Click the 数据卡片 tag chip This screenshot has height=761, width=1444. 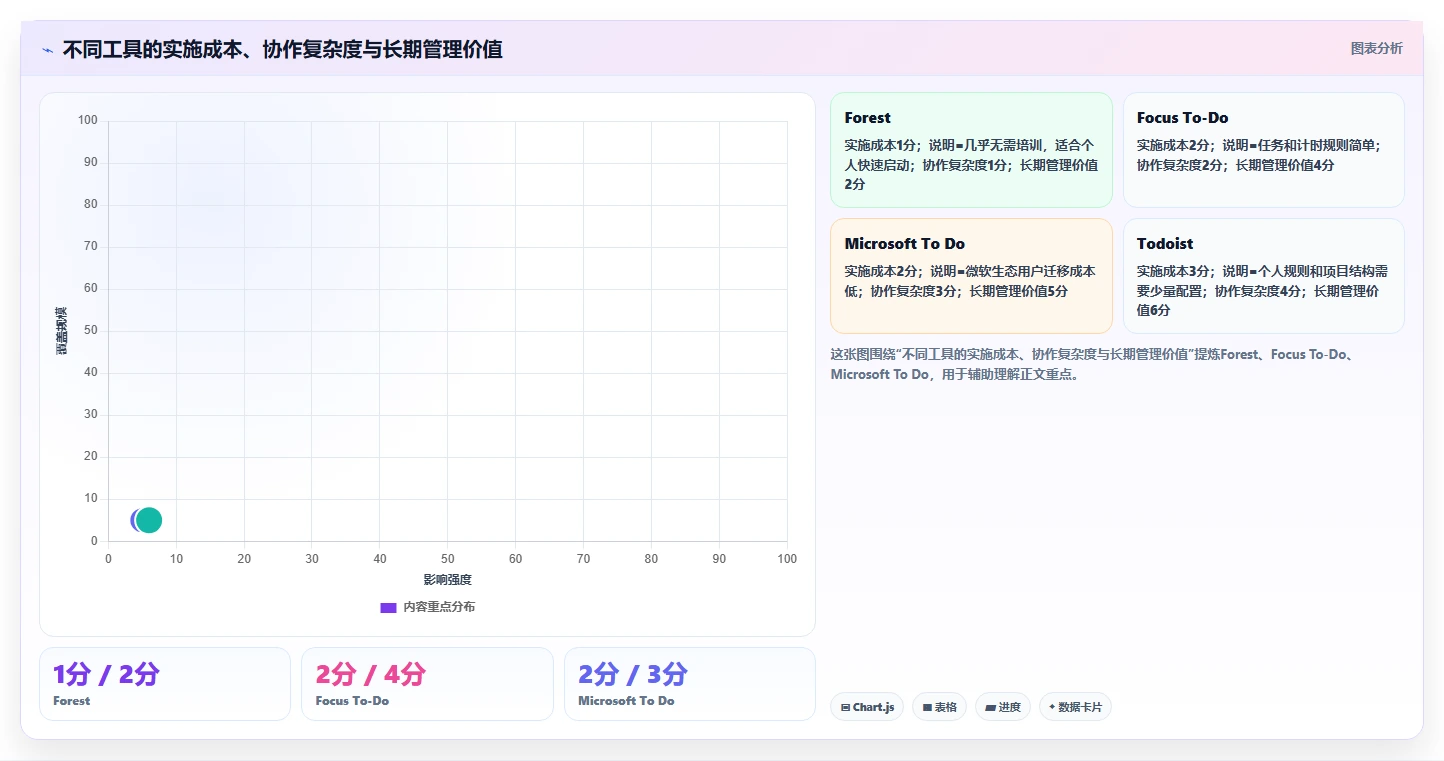(1075, 707)
